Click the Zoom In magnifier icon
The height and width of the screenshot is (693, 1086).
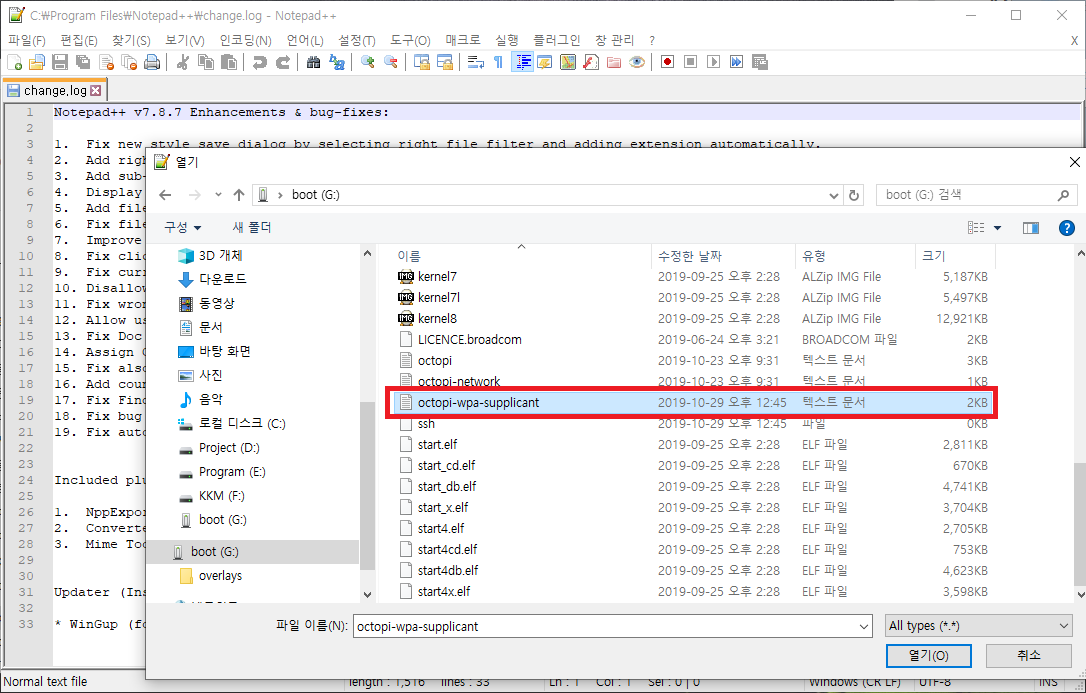(368, 62)
